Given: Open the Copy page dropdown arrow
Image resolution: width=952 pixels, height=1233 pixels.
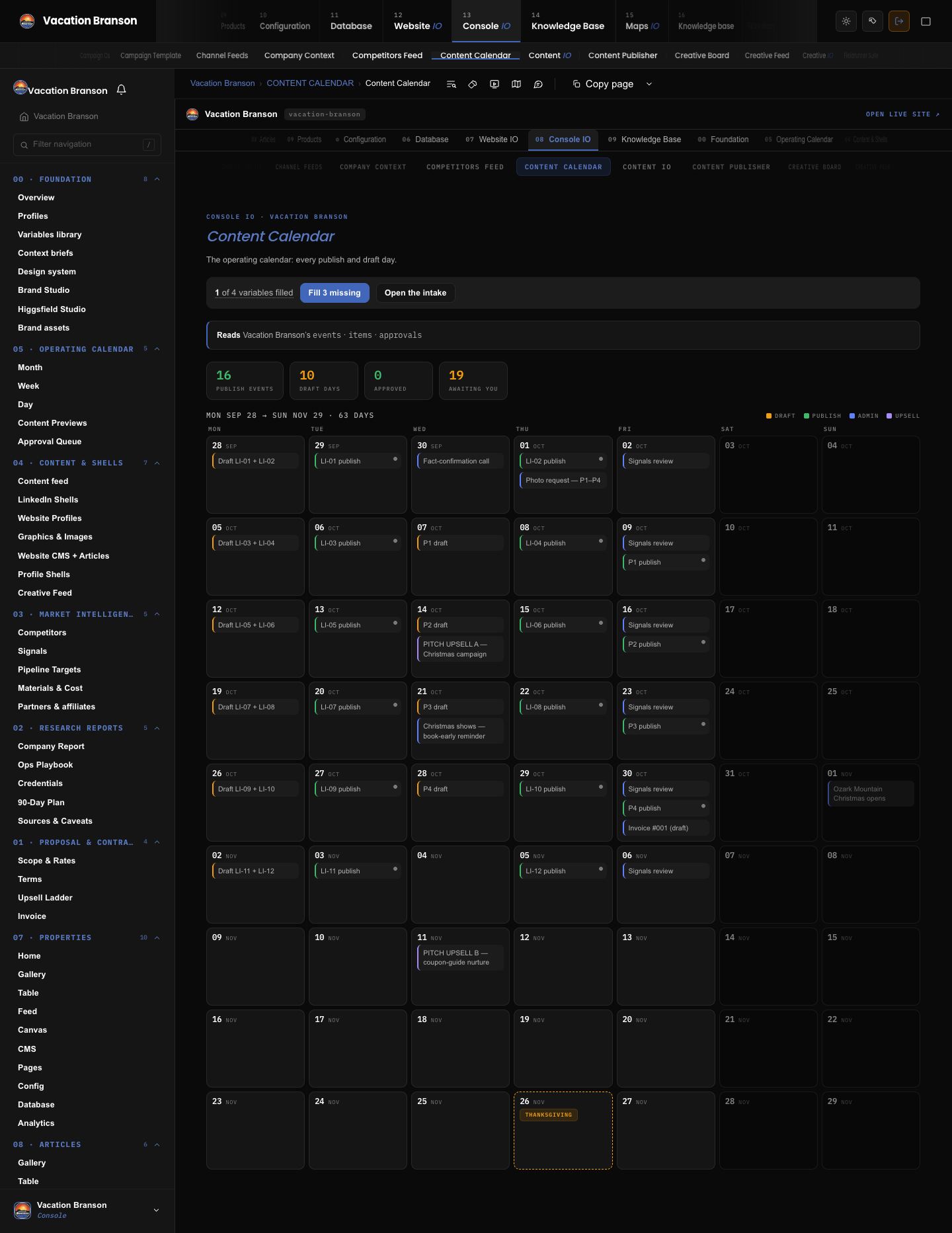Looking at the screenshot, I should click(649, 84).
